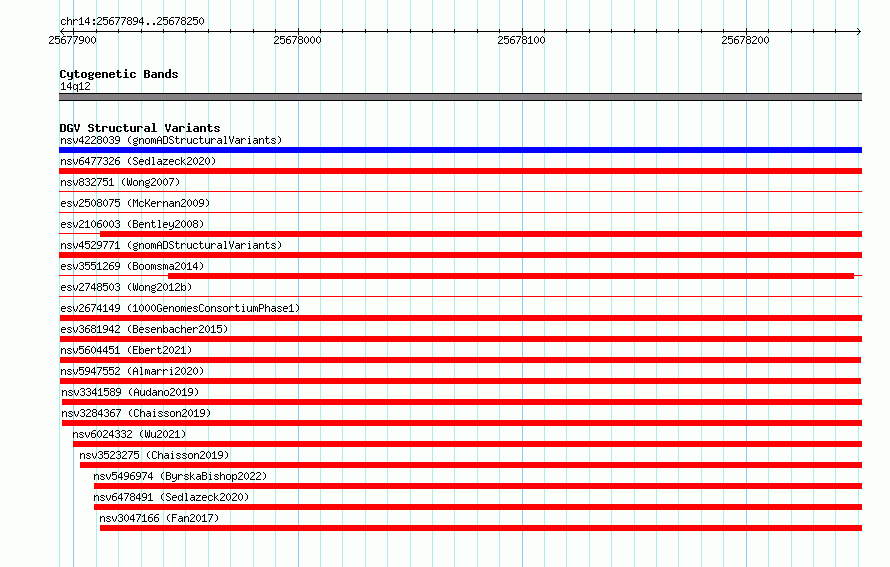Click the Cytogenetic Bands track title

point(119,74)
